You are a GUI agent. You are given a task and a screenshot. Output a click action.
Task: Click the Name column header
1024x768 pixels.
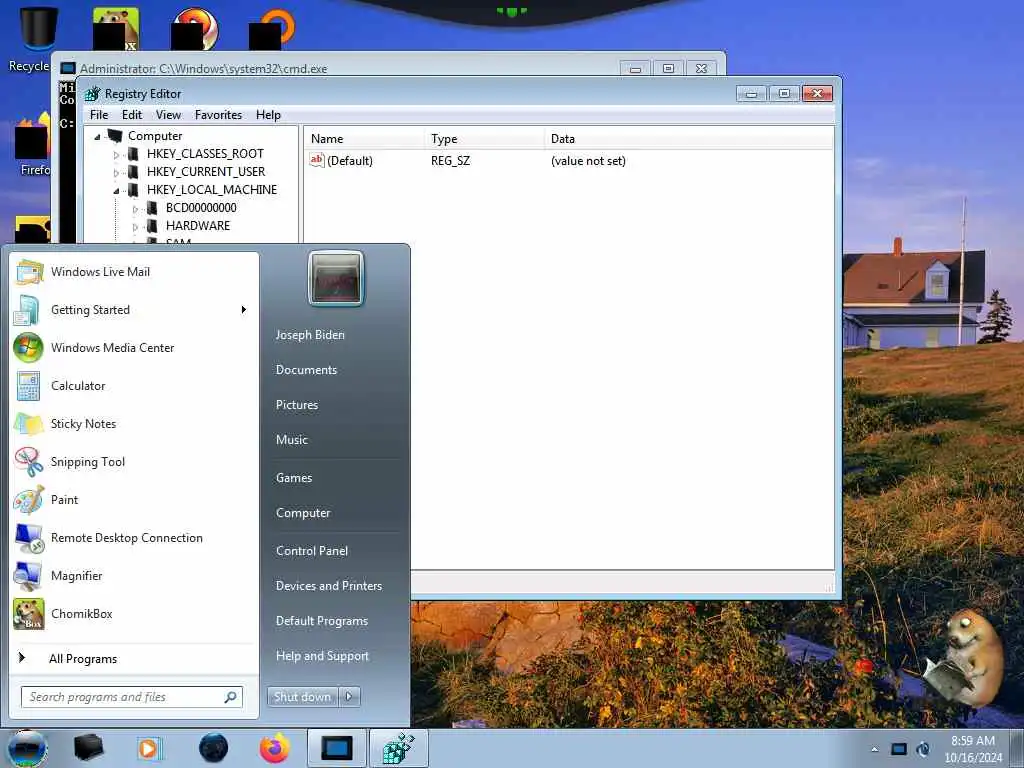click(364, 138)
